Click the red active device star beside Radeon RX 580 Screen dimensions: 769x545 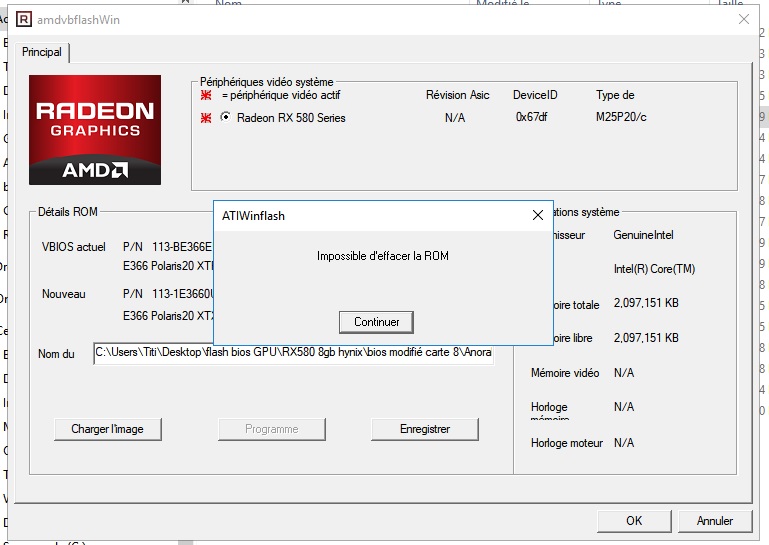(x=206, y=118)
